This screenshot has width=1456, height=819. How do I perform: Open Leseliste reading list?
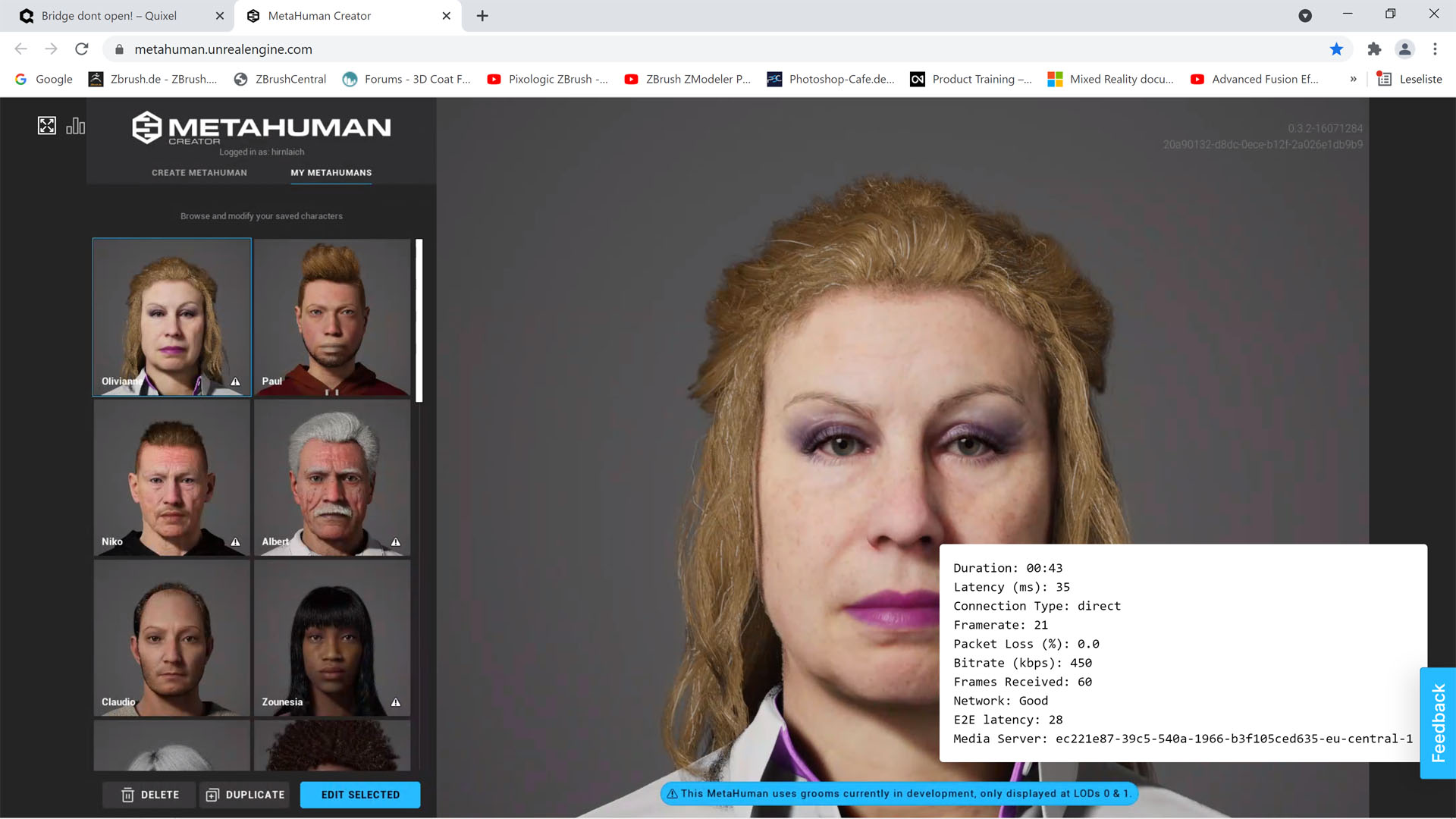coord(1410,79)
